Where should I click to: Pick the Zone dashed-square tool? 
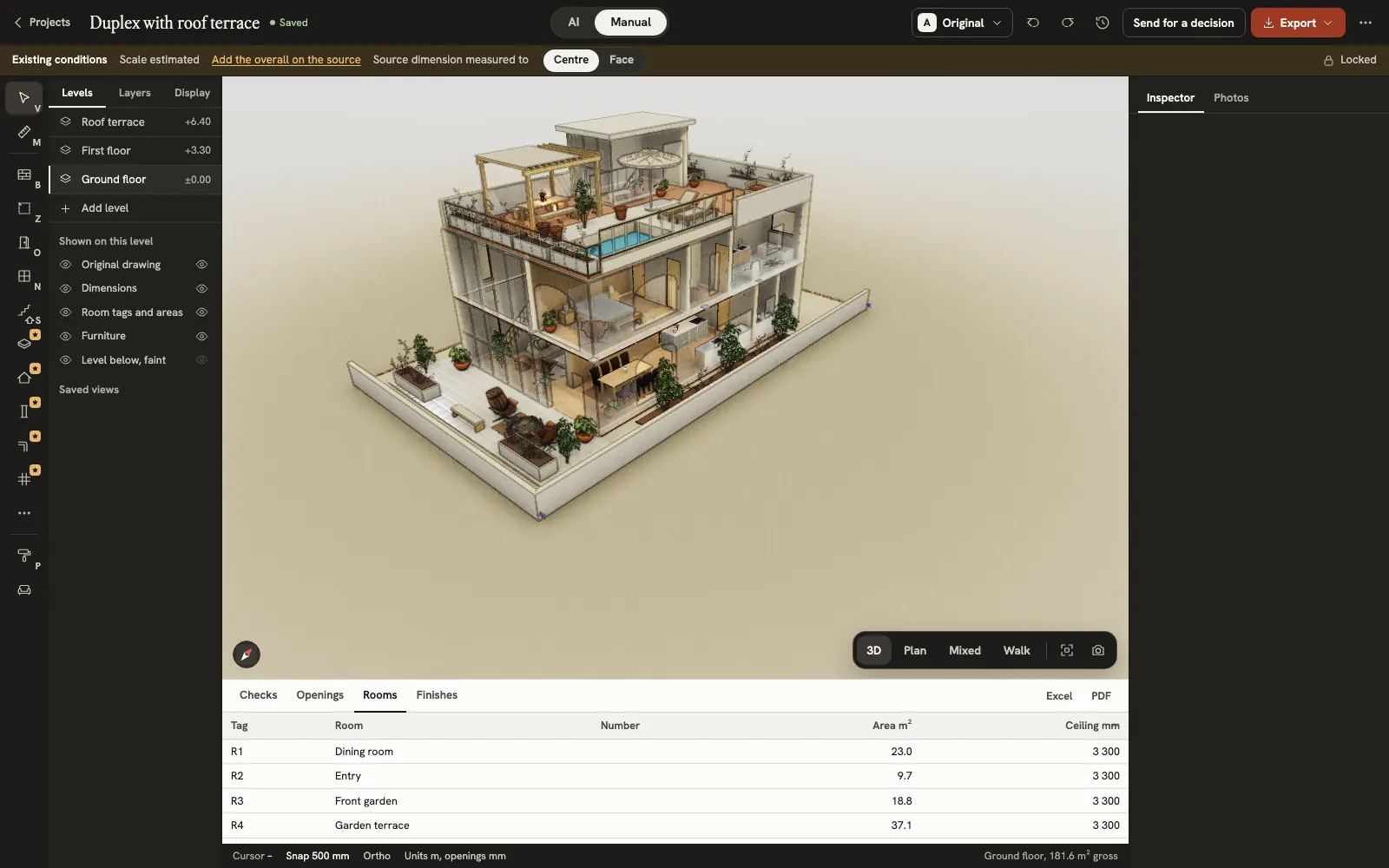pyautogui.click(x=24, y=208)
